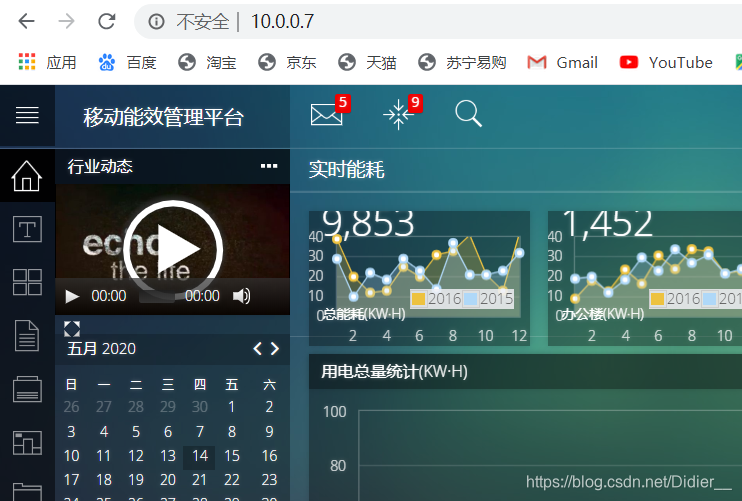The image size is (742, 501).
Task: Toggle 2016 legend in 办公楼 chart
Action: 675,299
